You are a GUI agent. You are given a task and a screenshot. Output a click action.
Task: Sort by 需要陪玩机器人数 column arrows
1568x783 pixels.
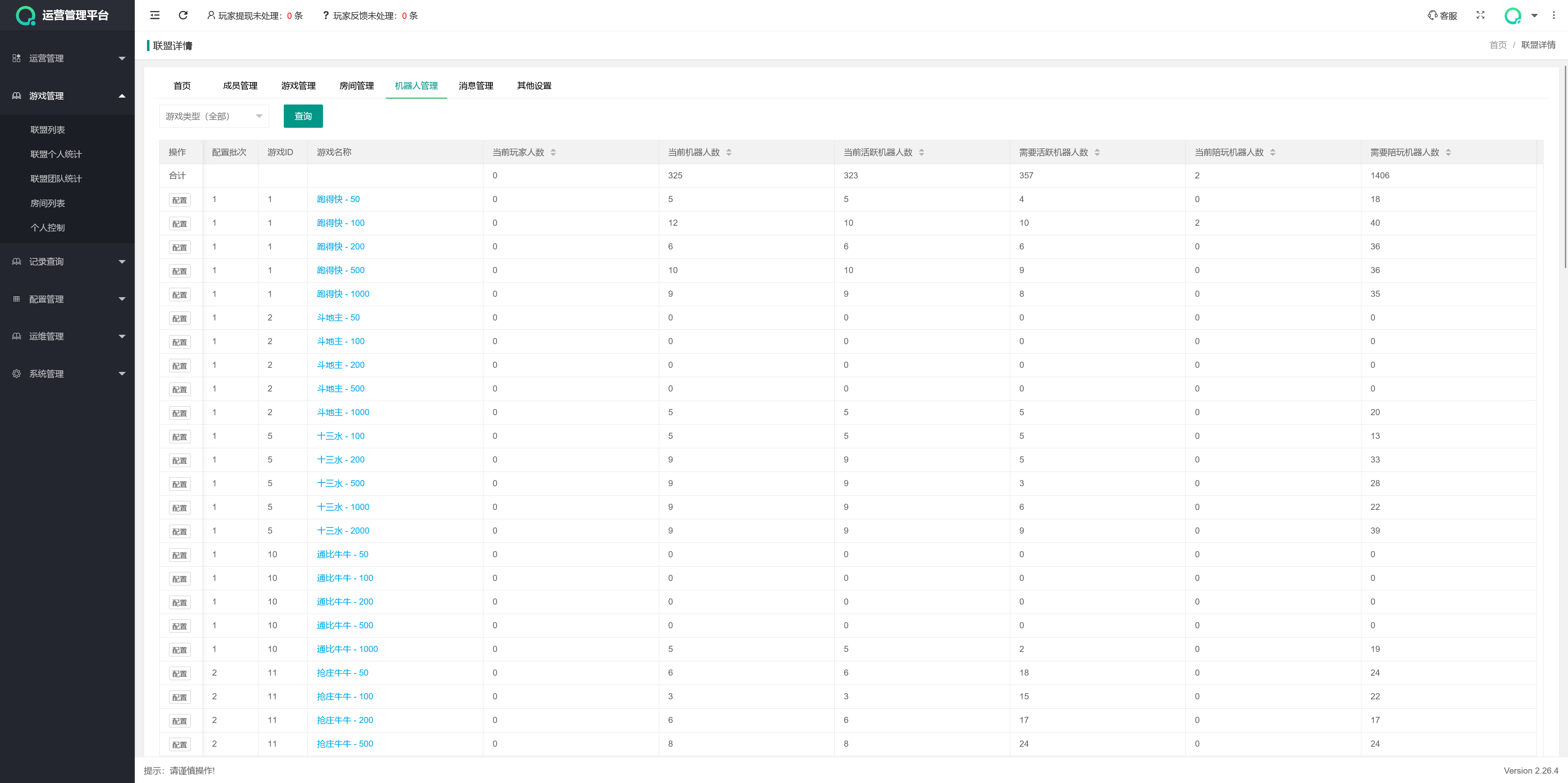coord(1448,152)
